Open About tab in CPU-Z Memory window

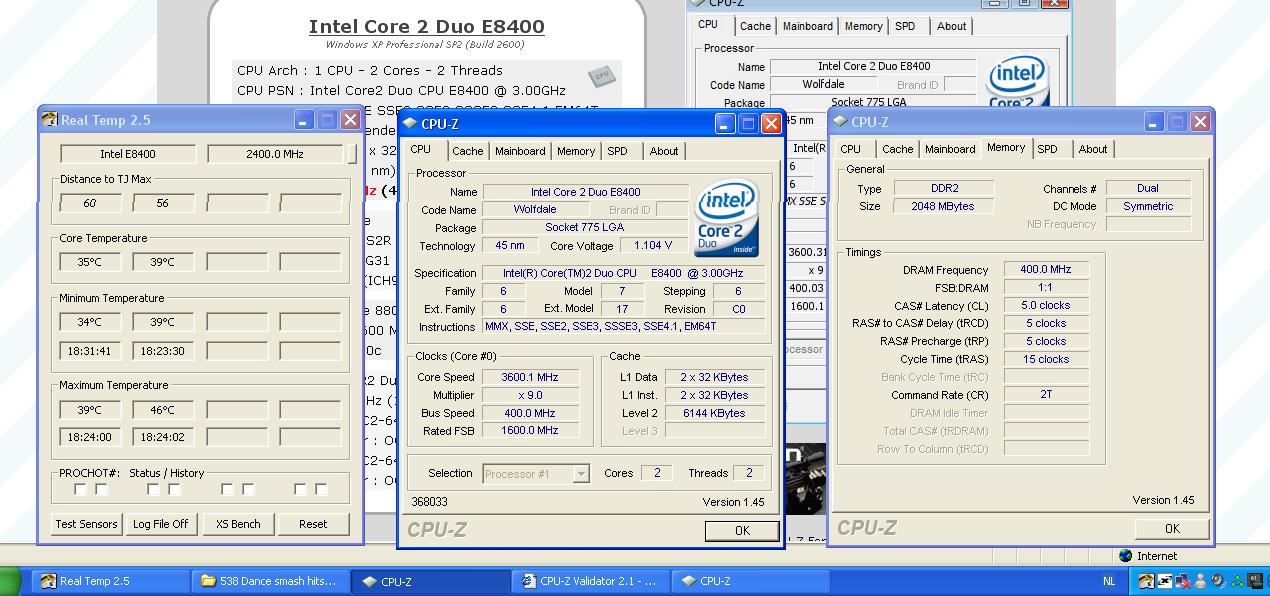pyautogui.click(x=1093, y=149)
